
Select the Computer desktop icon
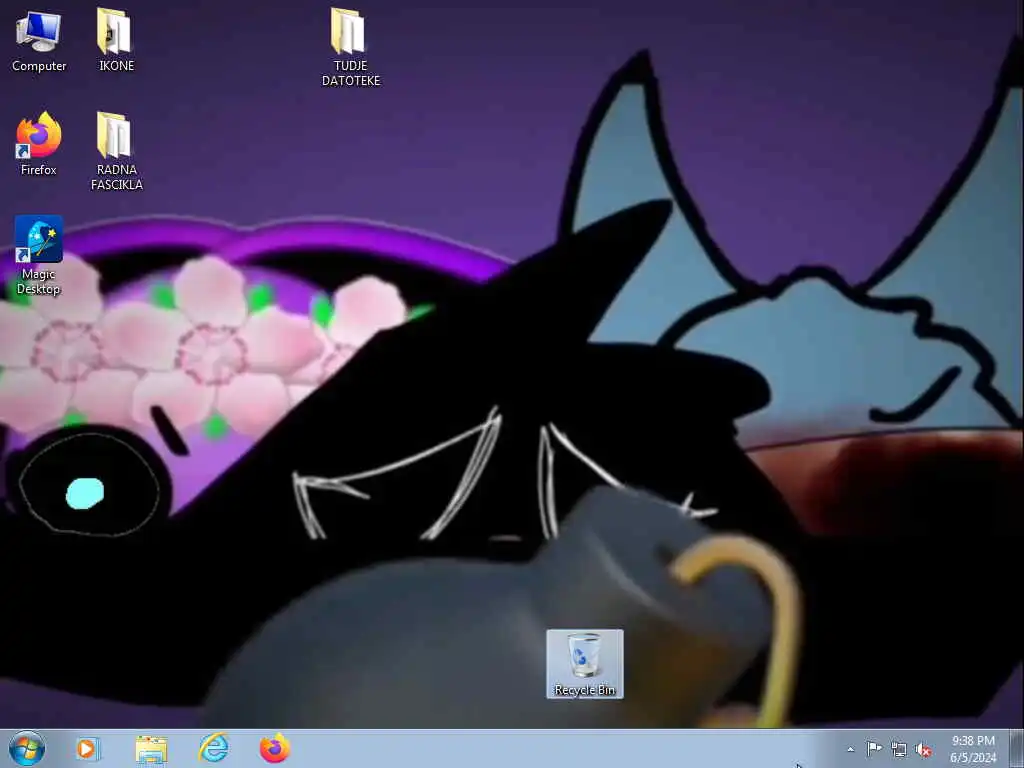[39, 40]
